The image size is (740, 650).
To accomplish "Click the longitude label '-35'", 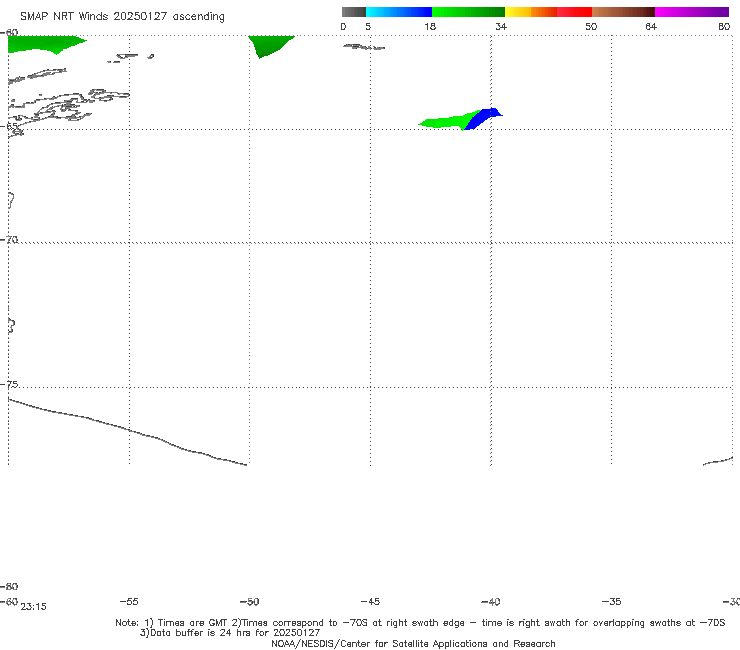I will point(611,601).
